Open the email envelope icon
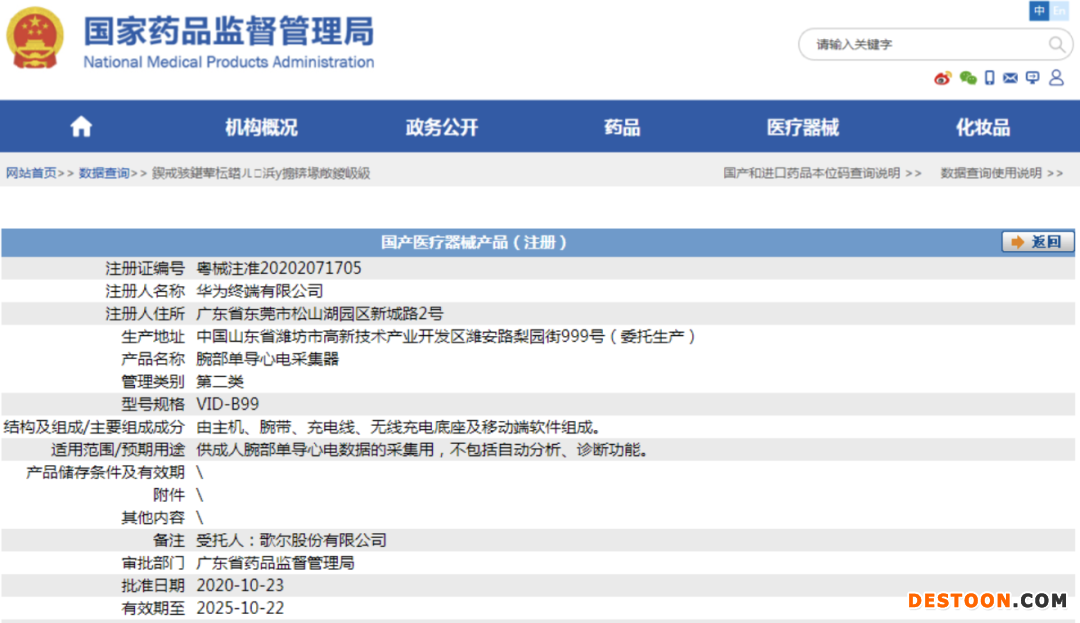This screenshot has height=623, width=1080. [x=1010, y=78]
